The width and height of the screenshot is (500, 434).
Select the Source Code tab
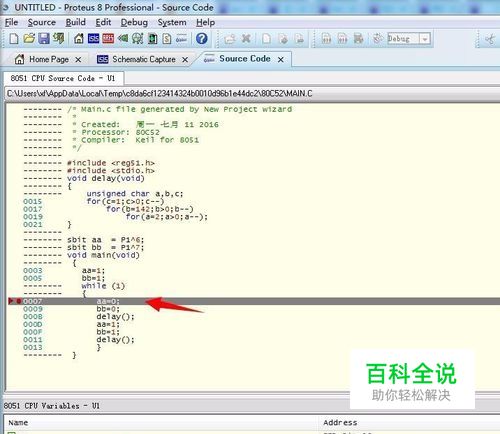[244, 59]
